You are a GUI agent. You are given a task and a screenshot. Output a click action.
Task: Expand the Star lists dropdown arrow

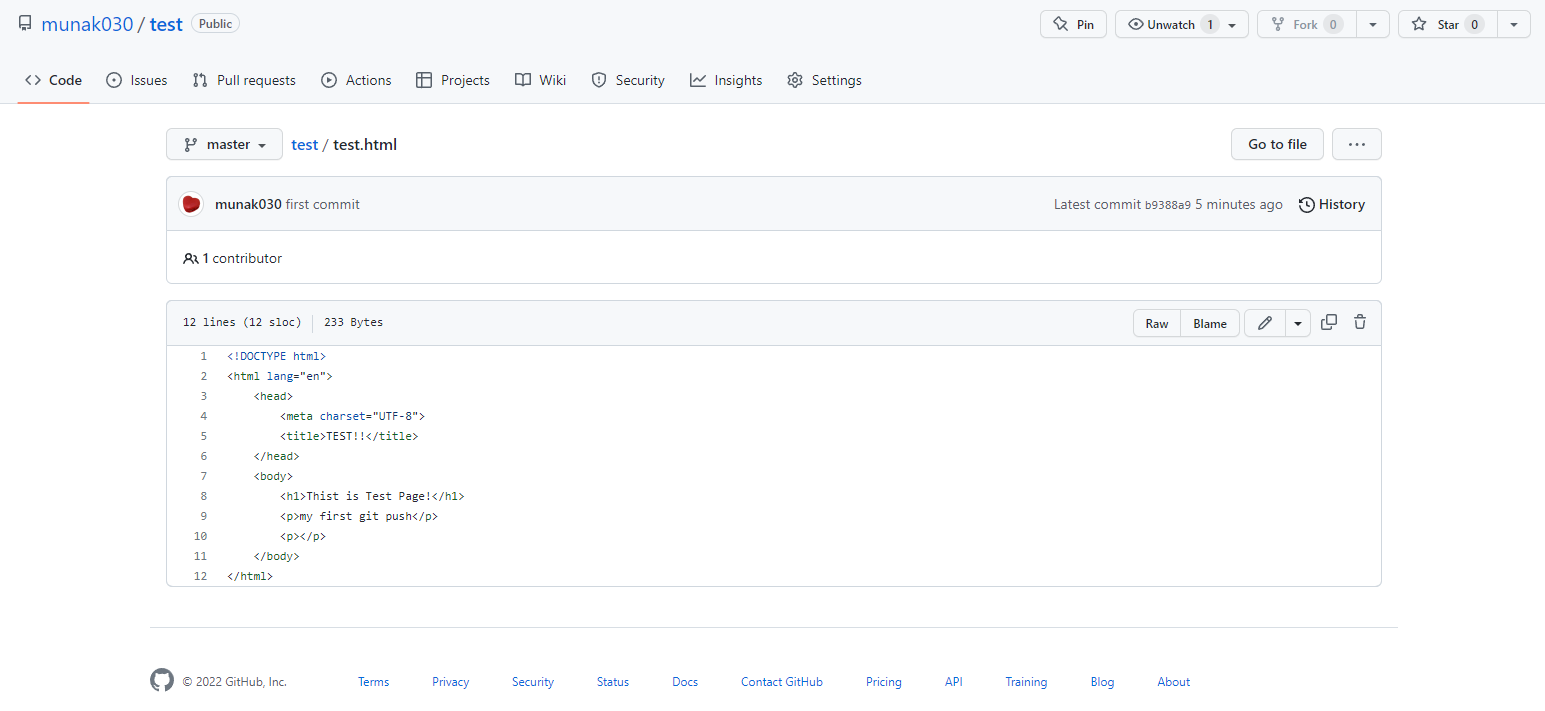click(x=1514, y=24)
